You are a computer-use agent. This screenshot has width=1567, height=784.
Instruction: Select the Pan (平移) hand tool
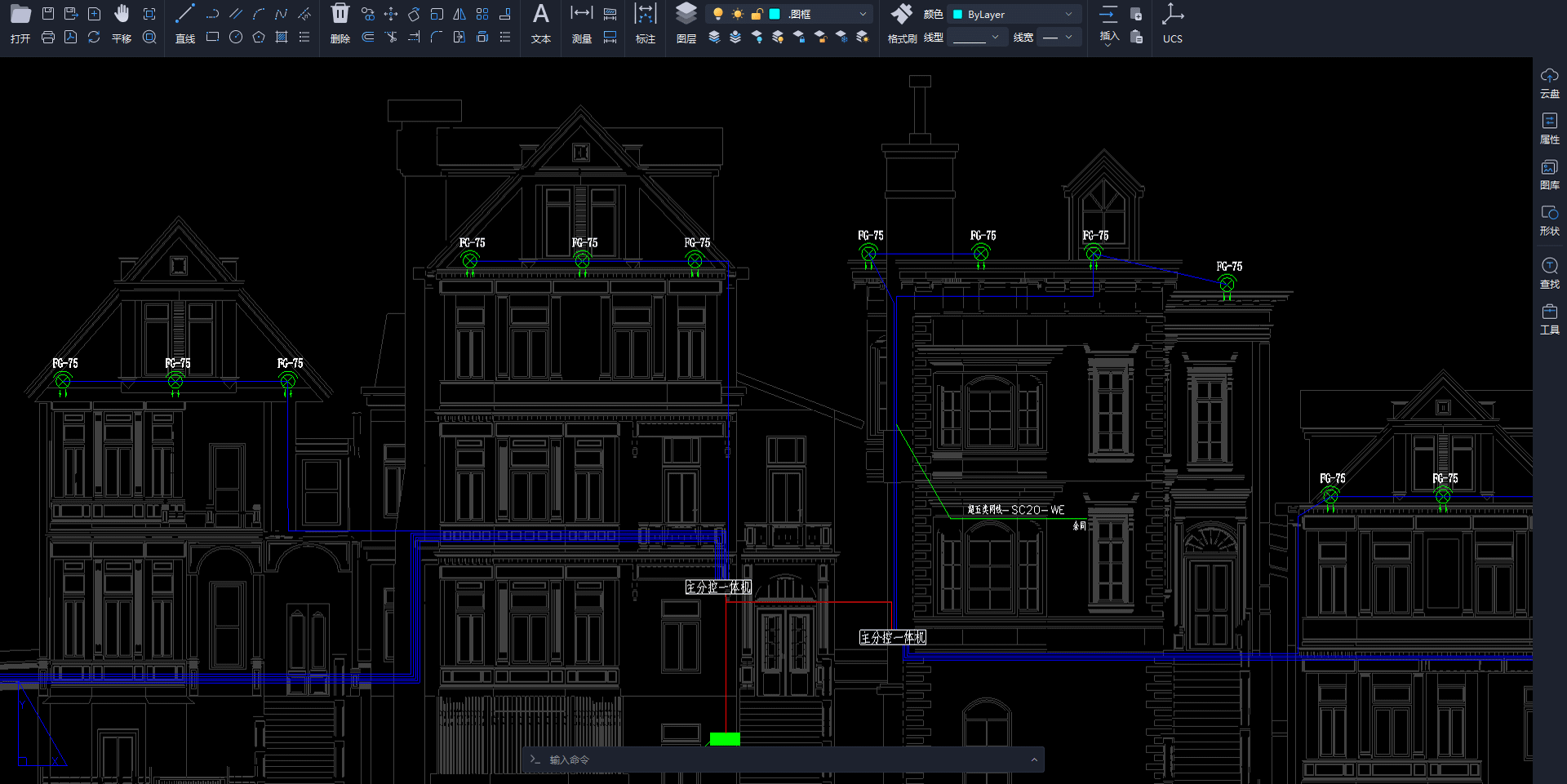click(x=122, y=15)
